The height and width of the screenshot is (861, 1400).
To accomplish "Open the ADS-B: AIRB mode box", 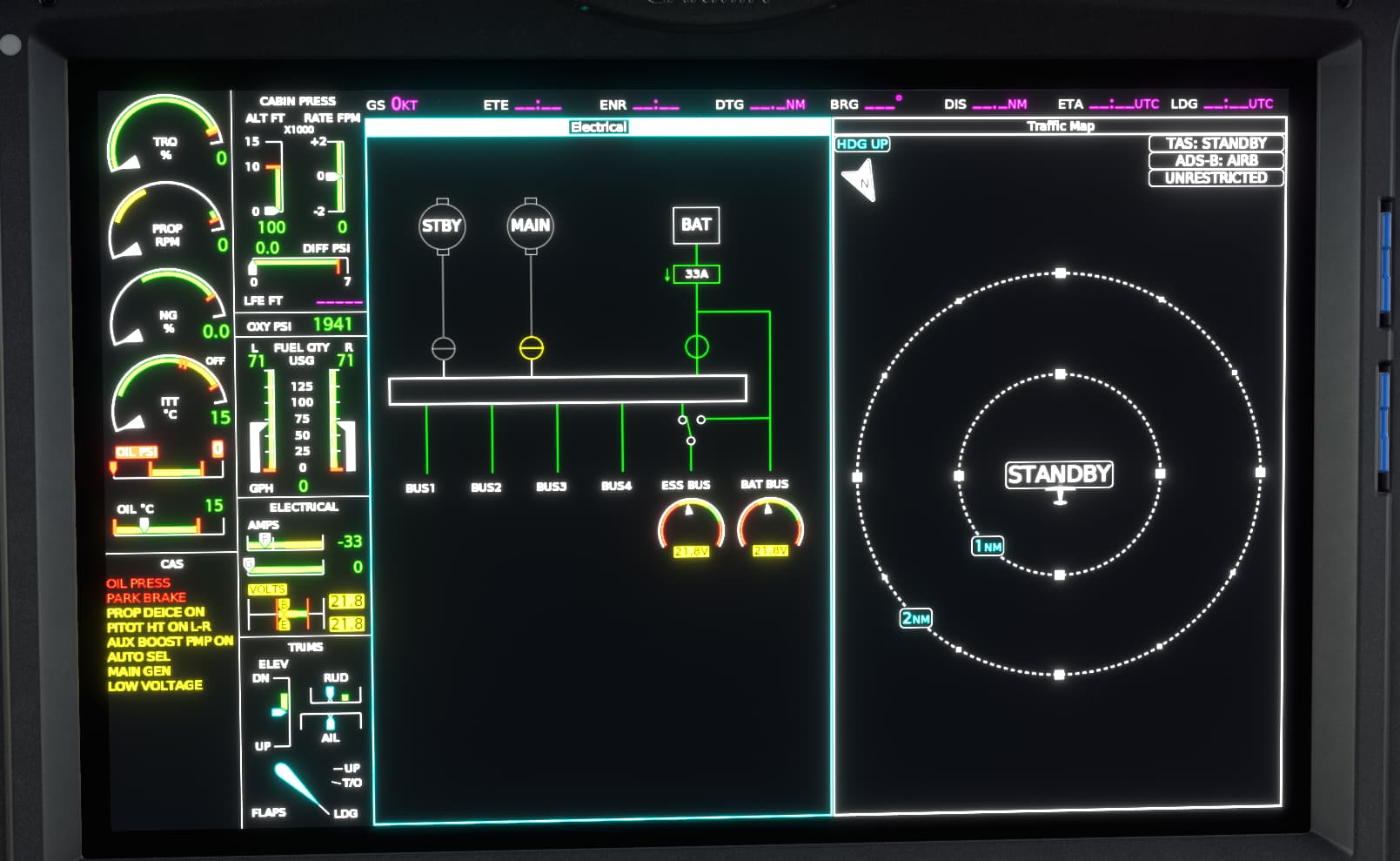I will pyautogui.click(x=1216, y=160).
